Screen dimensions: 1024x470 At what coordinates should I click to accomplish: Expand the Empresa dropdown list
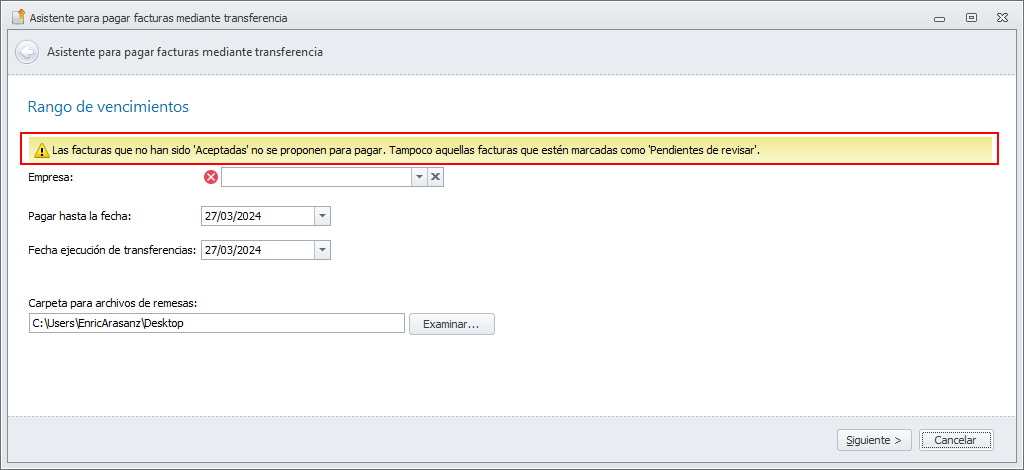pyautogui.click(x=419, y=177)
